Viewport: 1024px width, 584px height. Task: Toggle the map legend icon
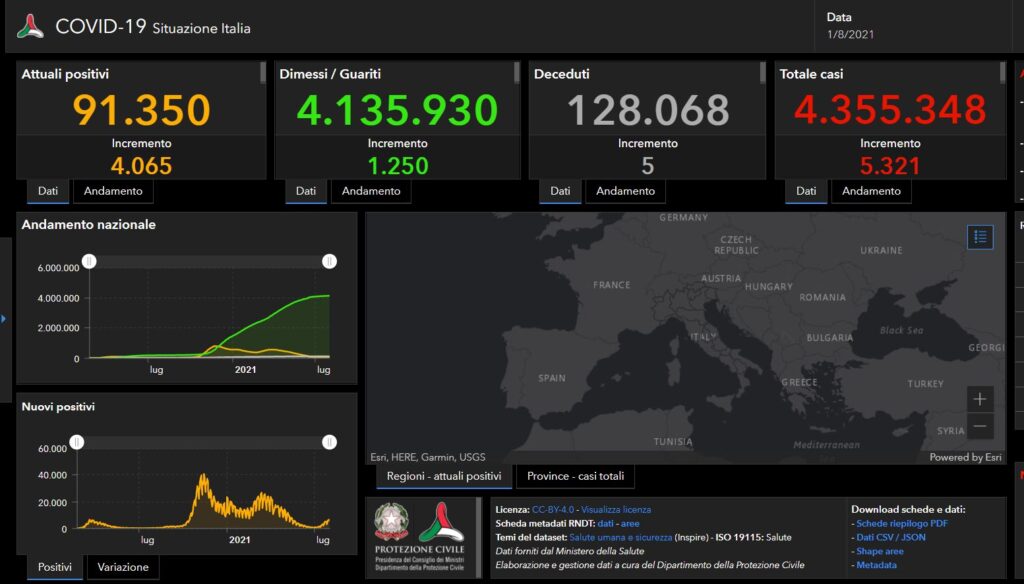pos(980,237)
